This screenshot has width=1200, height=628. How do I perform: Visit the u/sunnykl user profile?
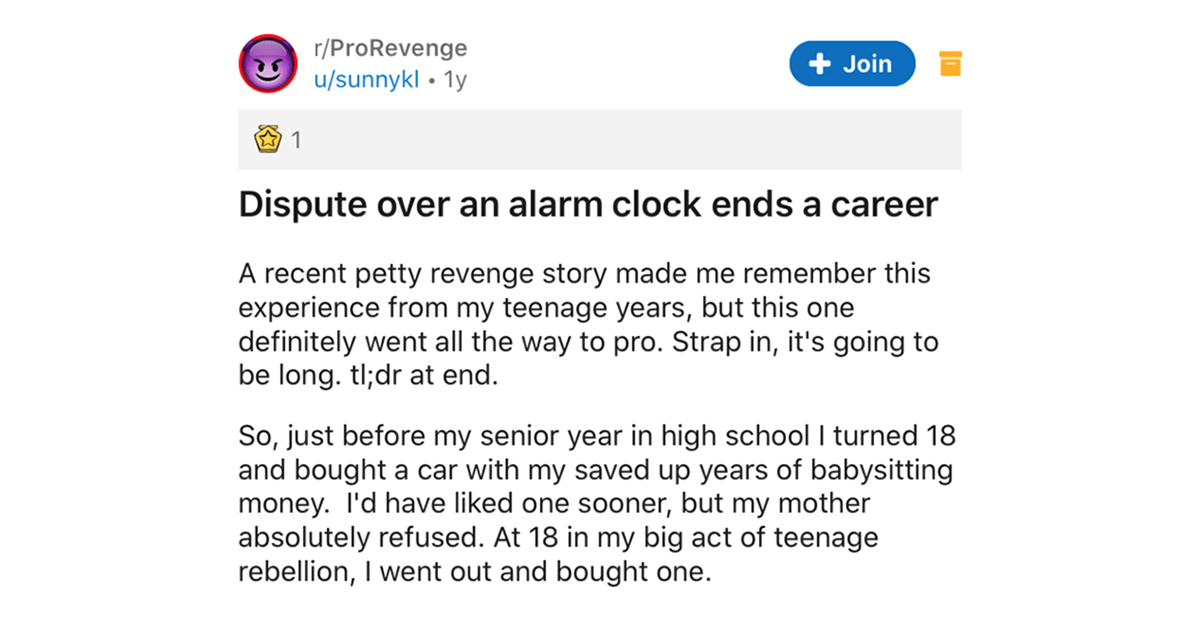tap(366, 80)
